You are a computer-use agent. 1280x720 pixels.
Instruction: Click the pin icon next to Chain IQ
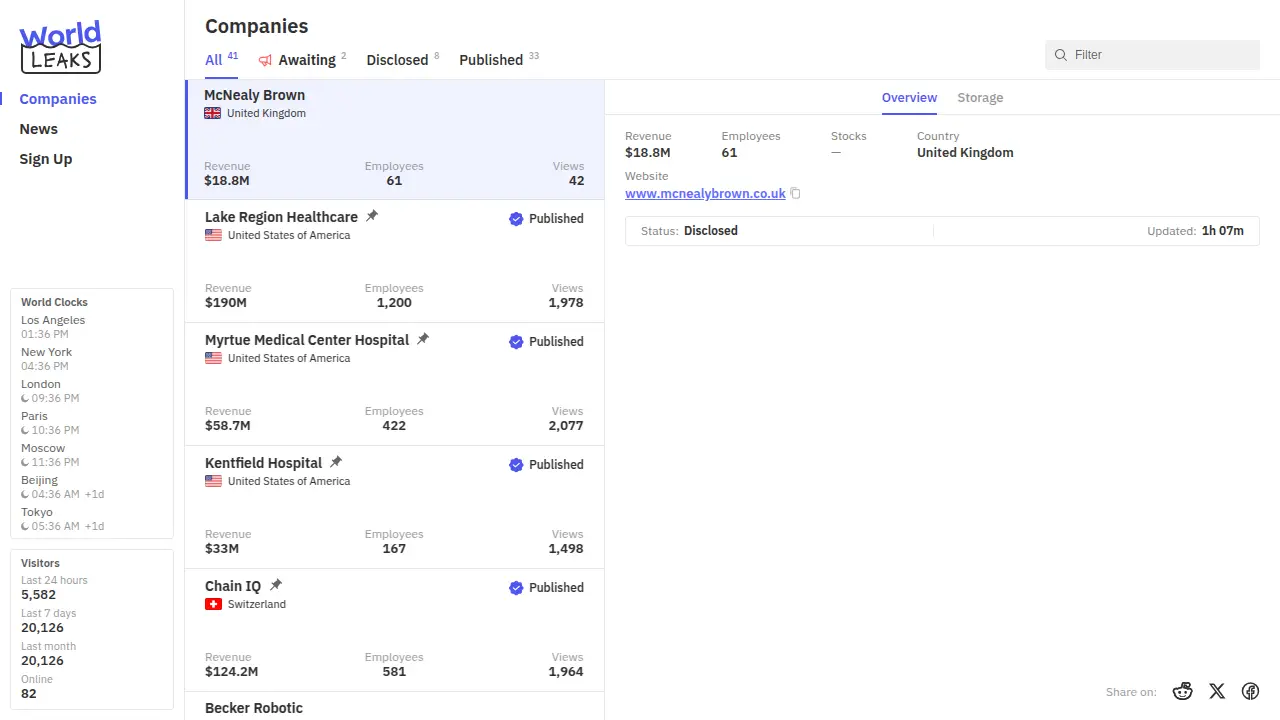[276, 585]
